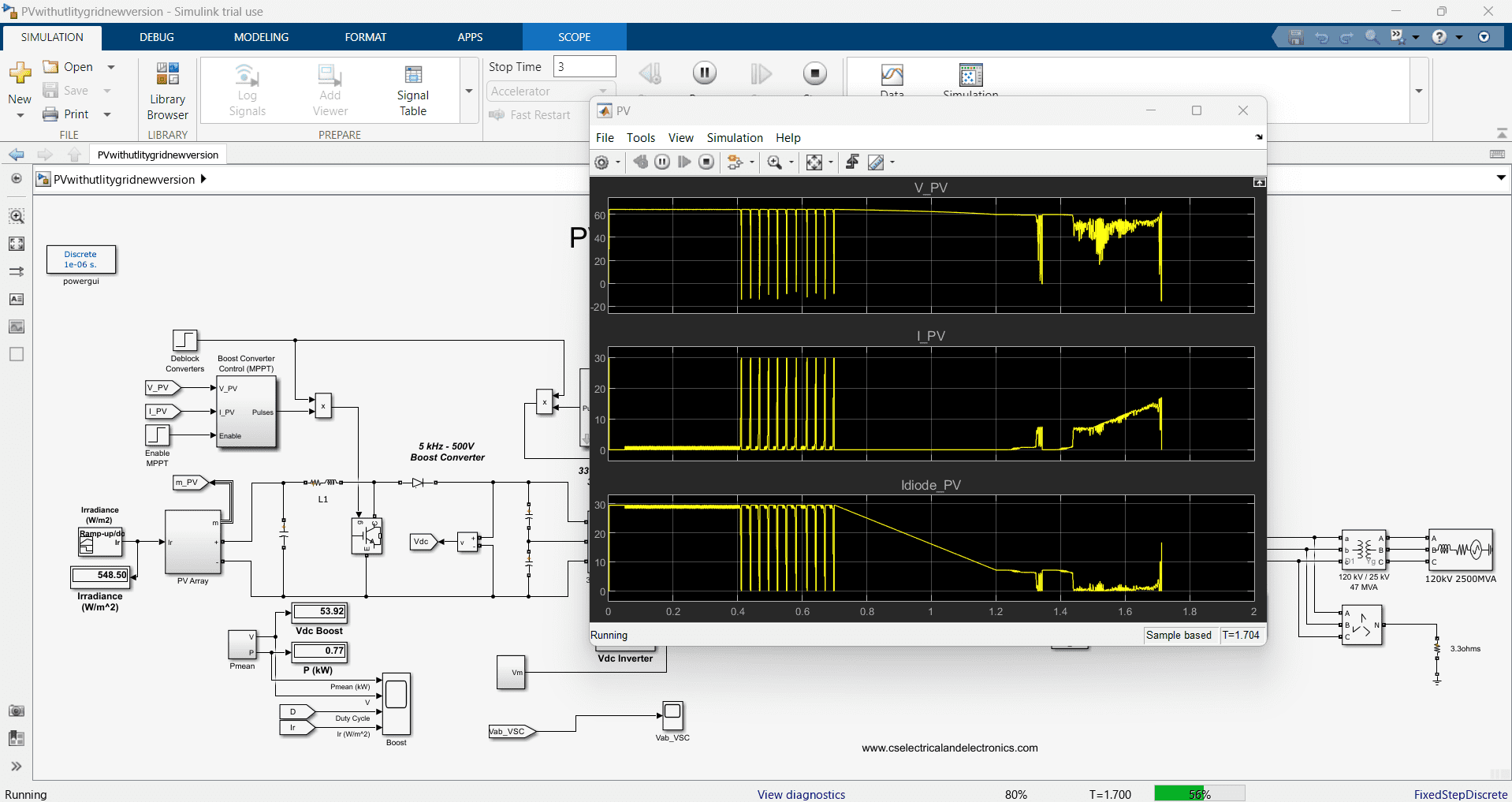Stop the simulation in the Simulink ribbon
1512x802 pixels.
tap(814, 73)
